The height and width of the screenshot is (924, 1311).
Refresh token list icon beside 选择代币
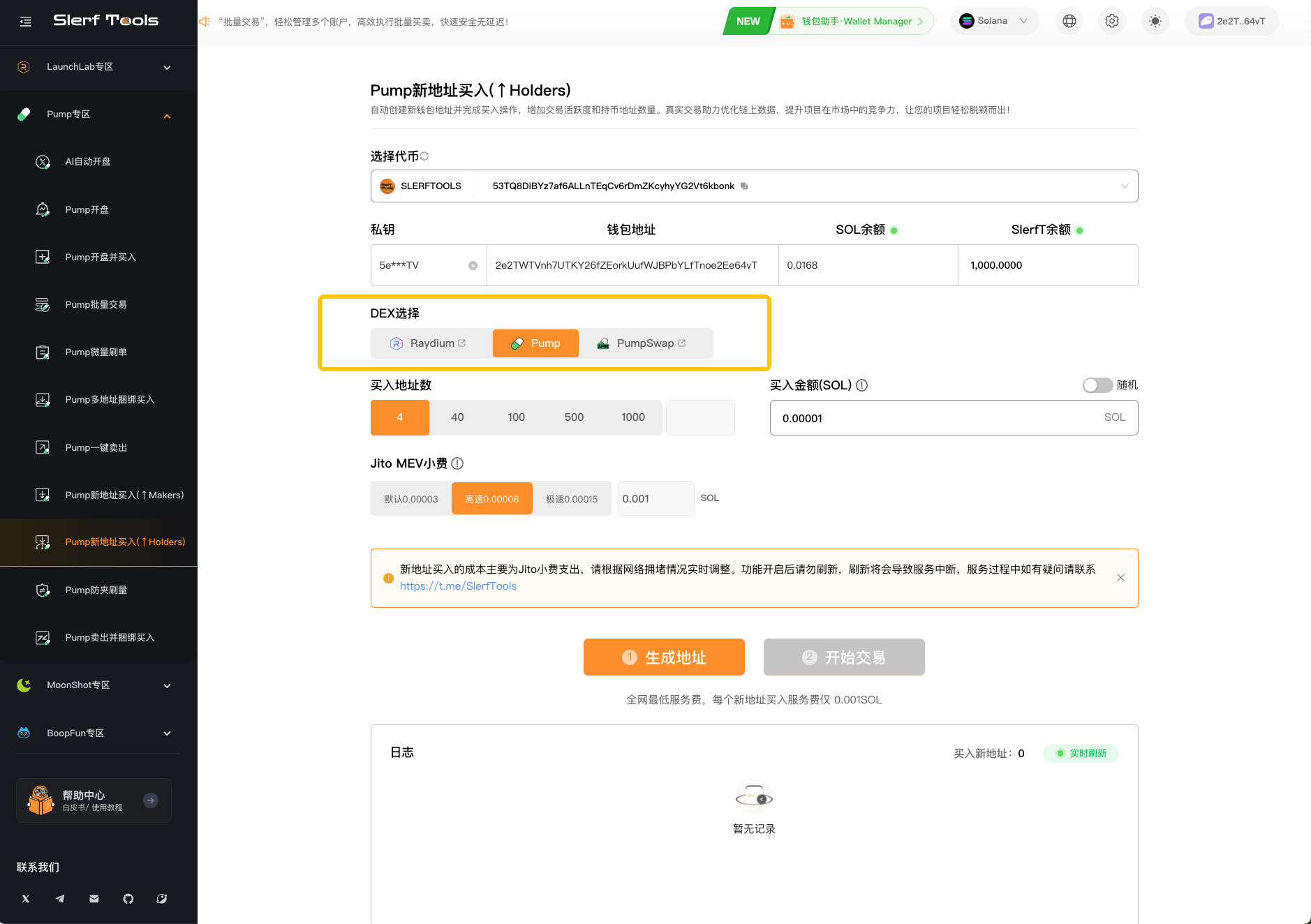pyautogui.click(x=424, y=156)
